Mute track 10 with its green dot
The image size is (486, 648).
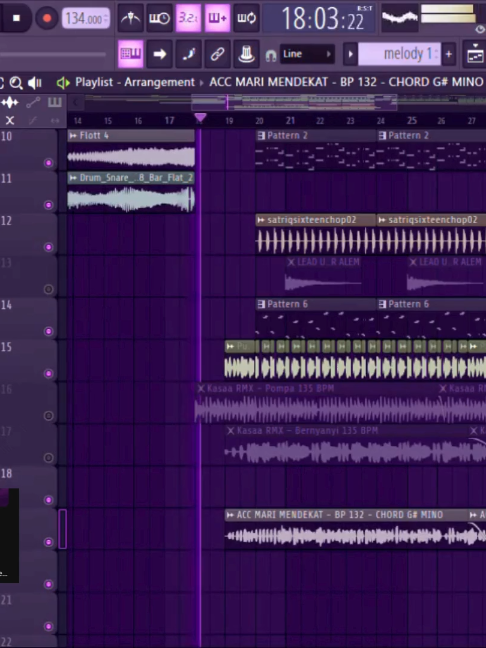48,163
